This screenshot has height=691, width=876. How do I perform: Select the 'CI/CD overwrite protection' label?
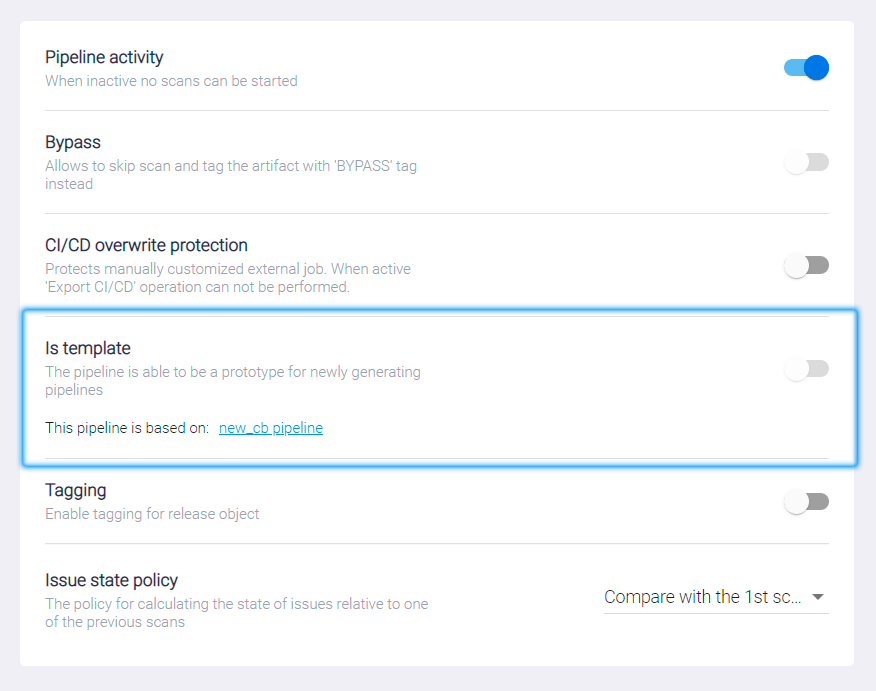(x=146, y=245)
